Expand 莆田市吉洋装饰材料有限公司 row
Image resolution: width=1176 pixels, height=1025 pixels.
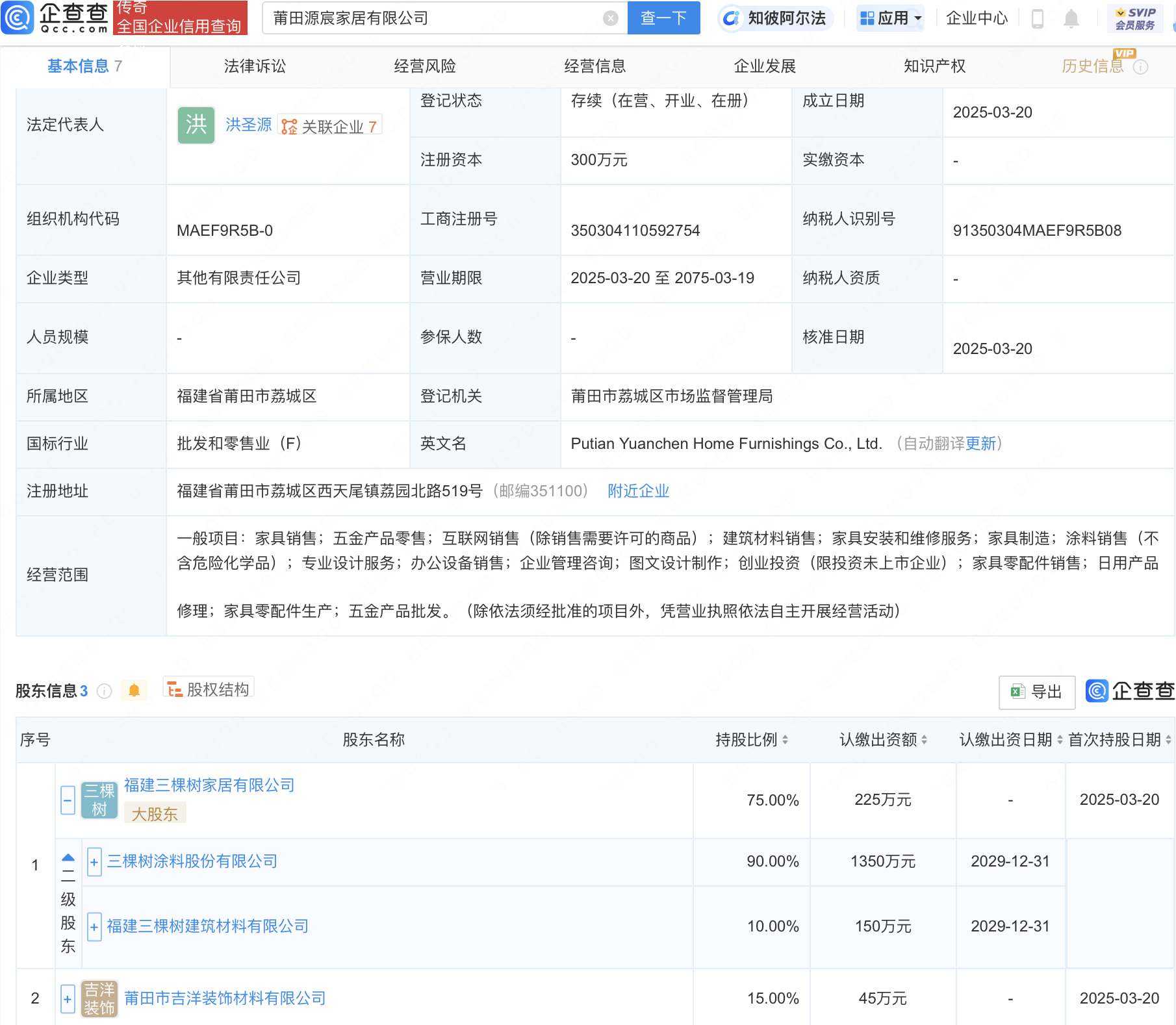click(x=68, y=999)
